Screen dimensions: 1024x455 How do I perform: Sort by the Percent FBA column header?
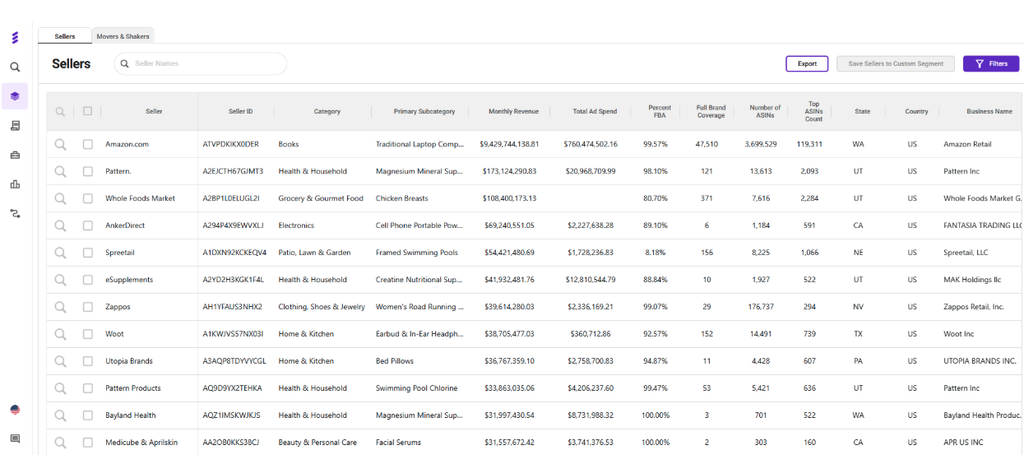click(660, 112)
